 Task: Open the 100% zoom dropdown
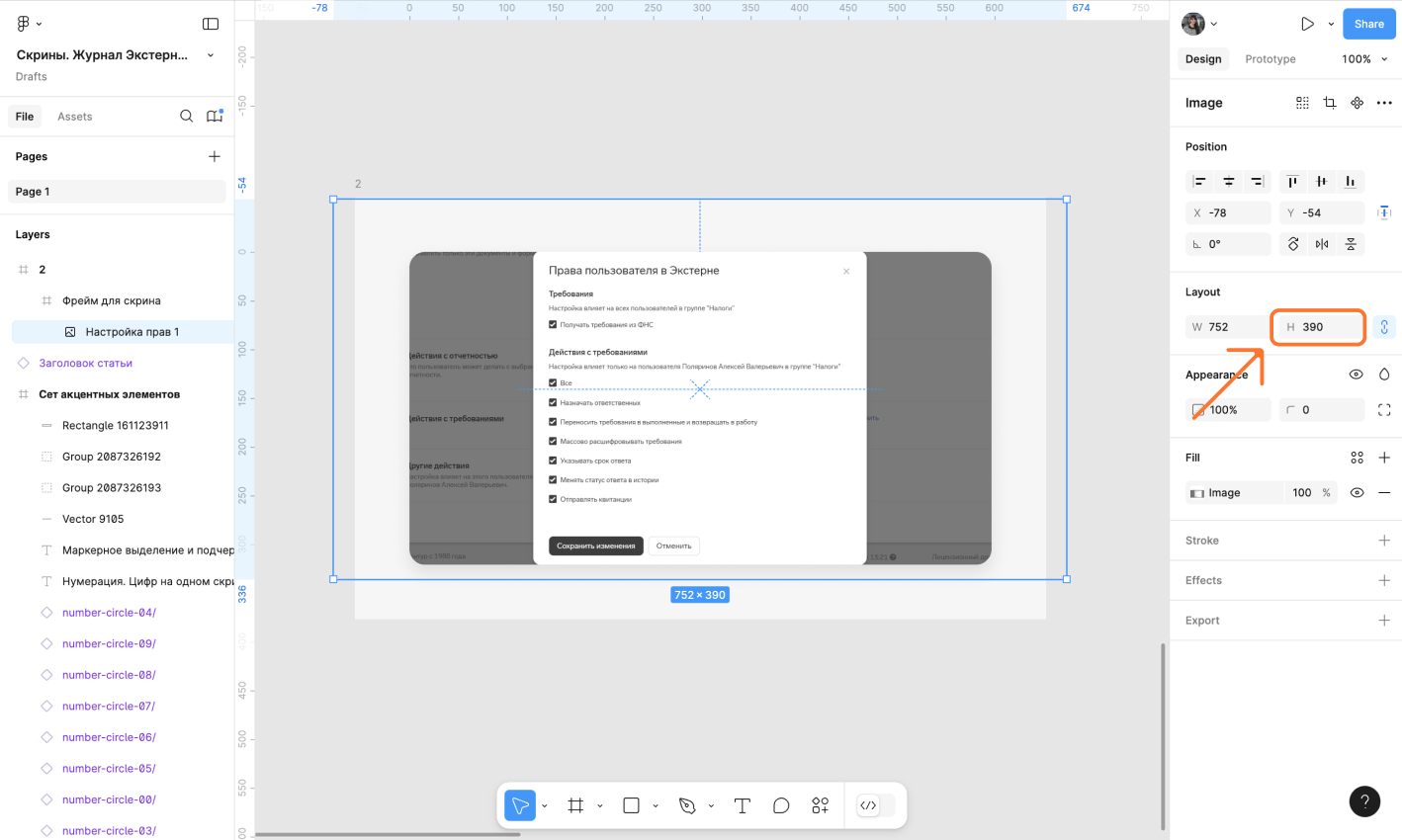pyautogui.click(x=1364, y=59)
